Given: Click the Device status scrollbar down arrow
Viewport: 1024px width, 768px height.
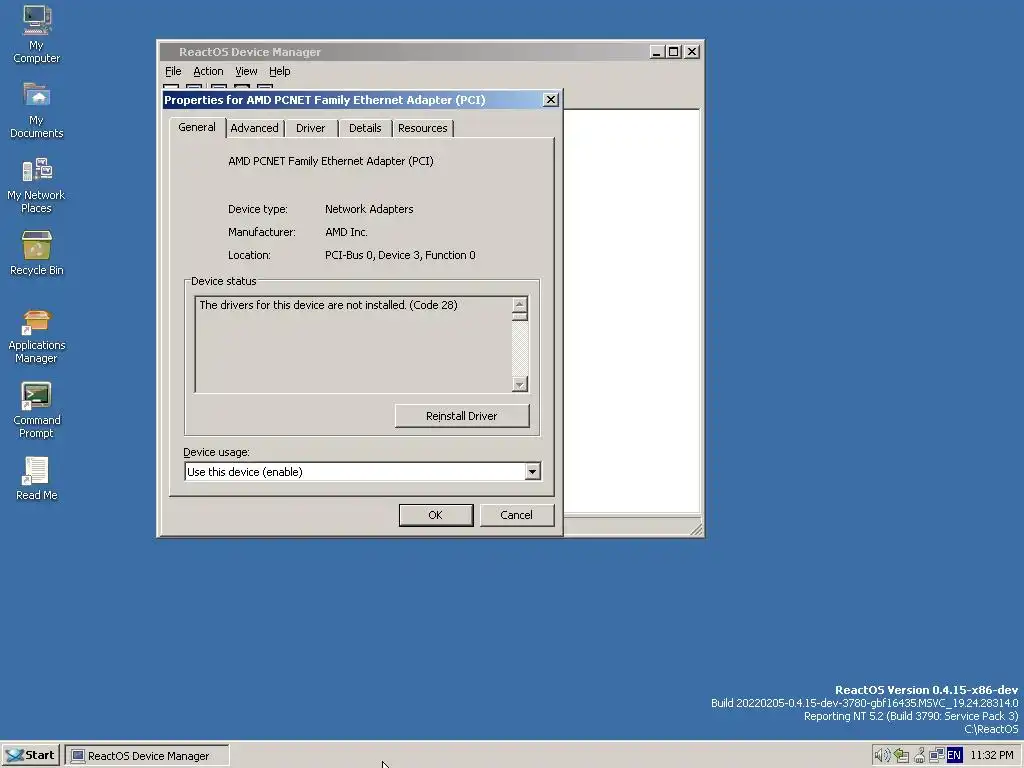Looking at the screenshot, I should 520,384.
